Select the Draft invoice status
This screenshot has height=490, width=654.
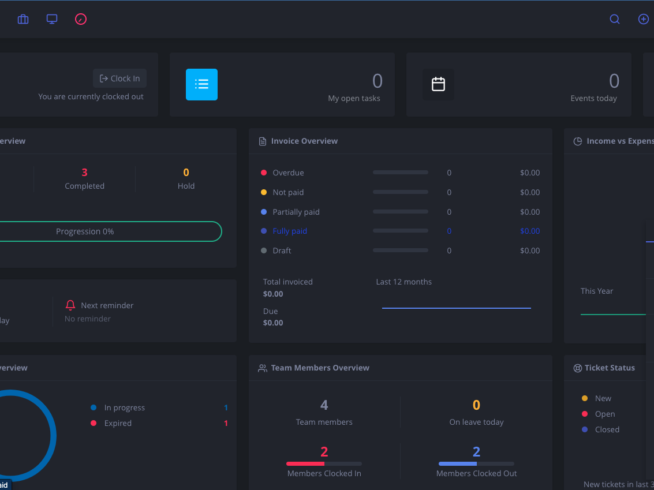coord(282,251)
